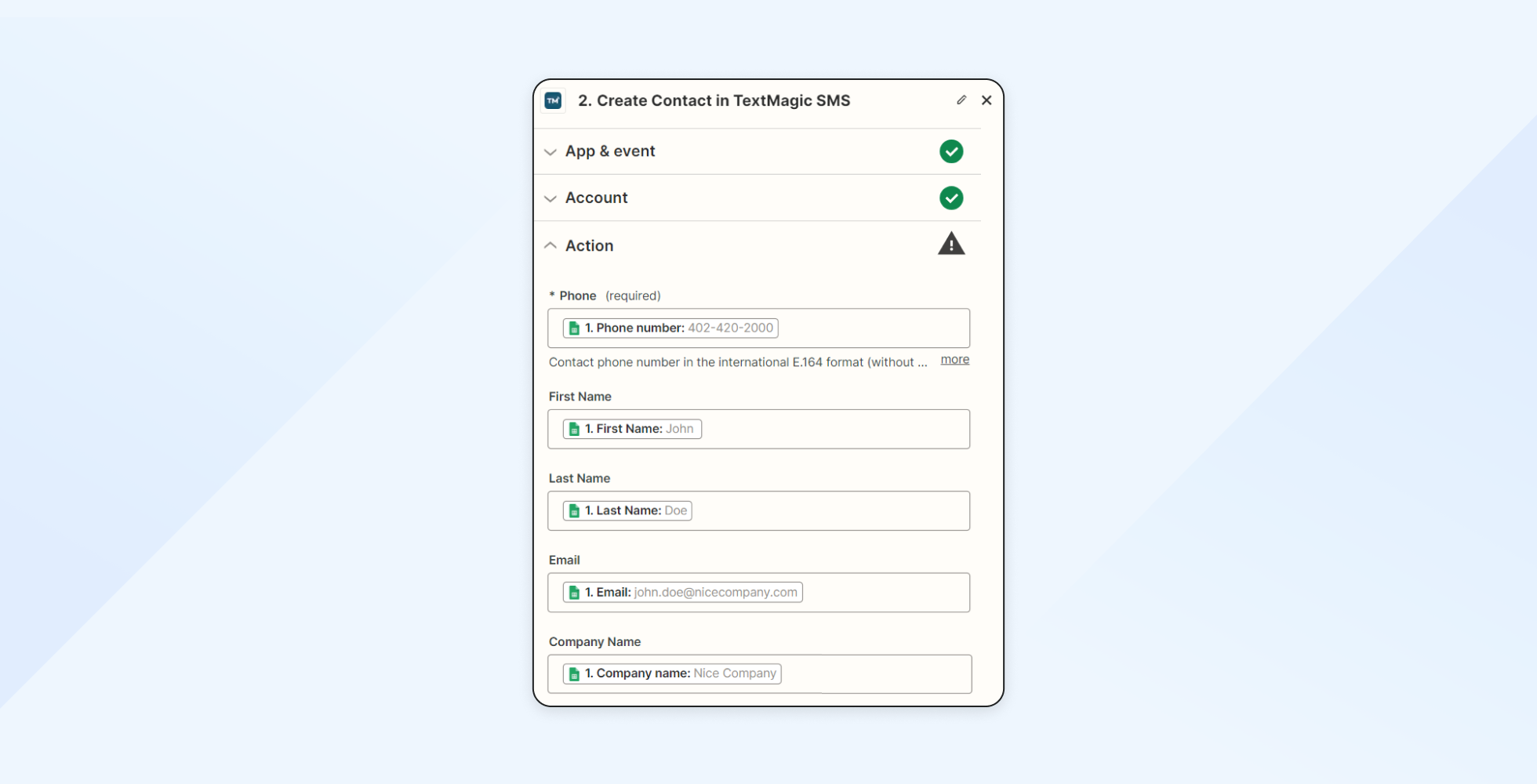Collapse the Action section chevron

point(550,245)
